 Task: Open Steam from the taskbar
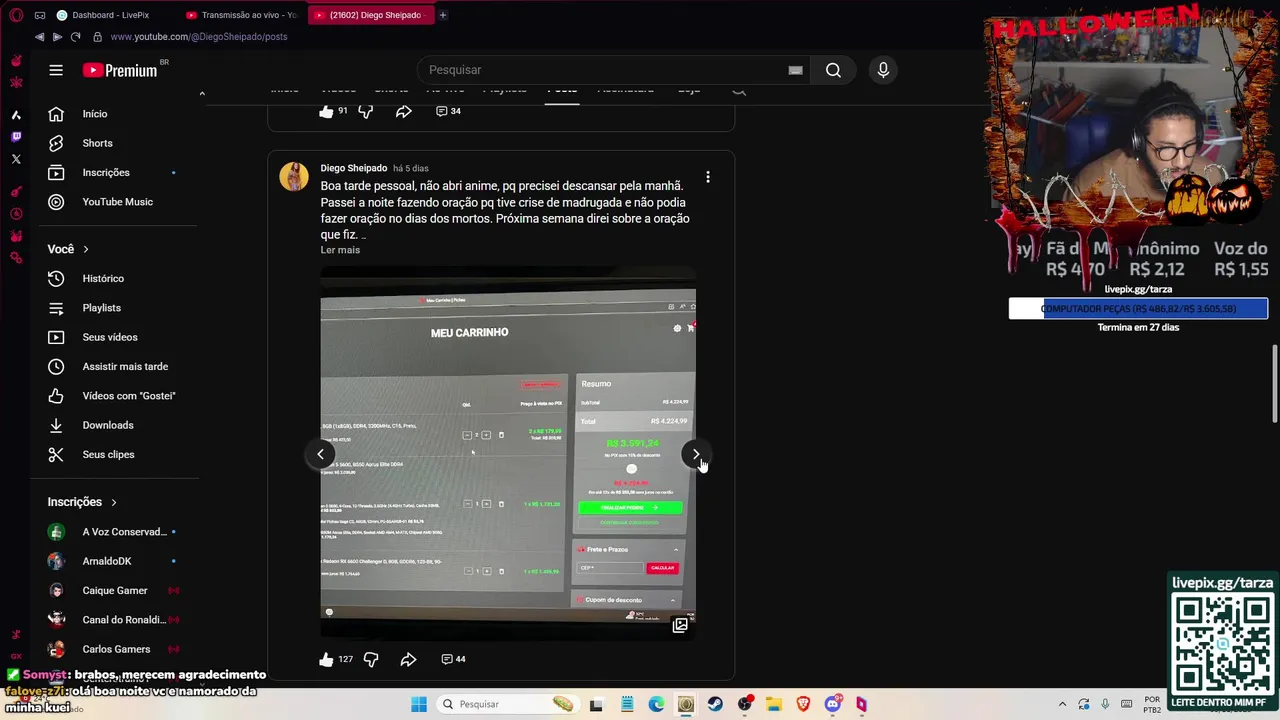pyautogui.click(x=715, y=704)
